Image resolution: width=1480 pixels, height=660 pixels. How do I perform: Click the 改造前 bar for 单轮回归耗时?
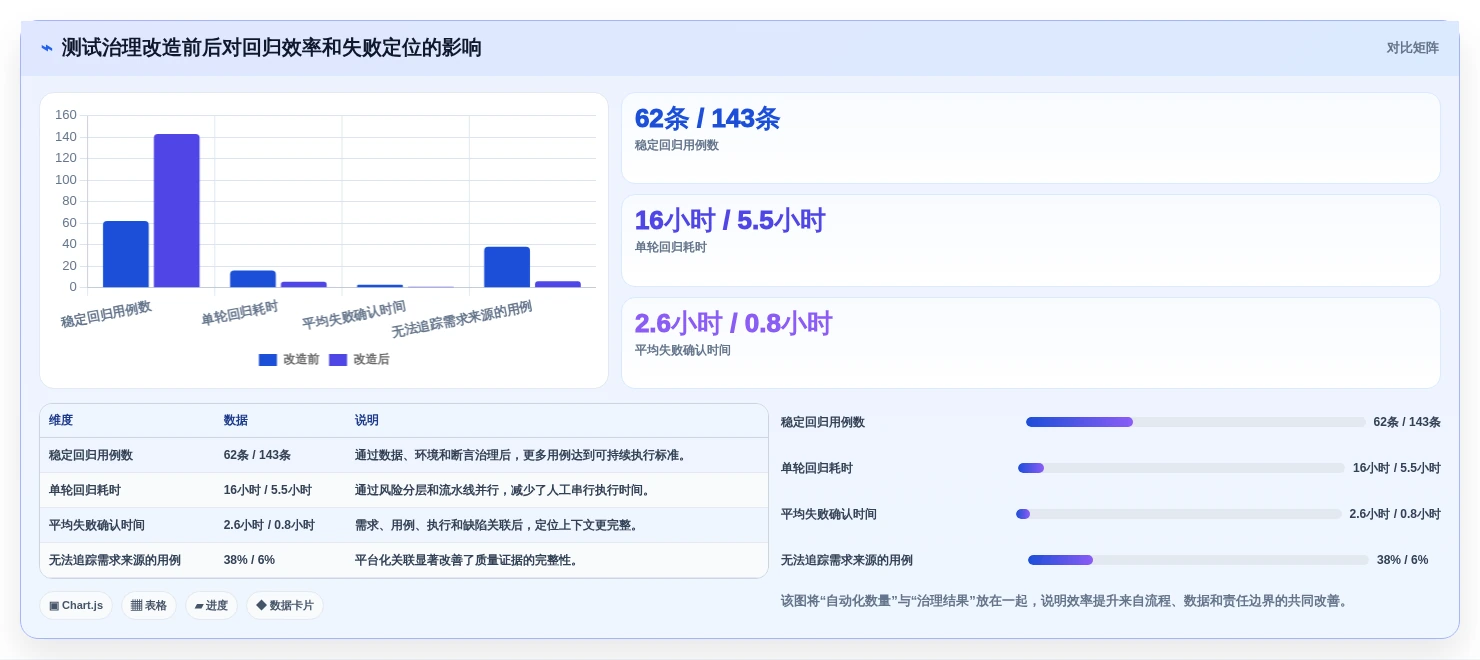253,279
